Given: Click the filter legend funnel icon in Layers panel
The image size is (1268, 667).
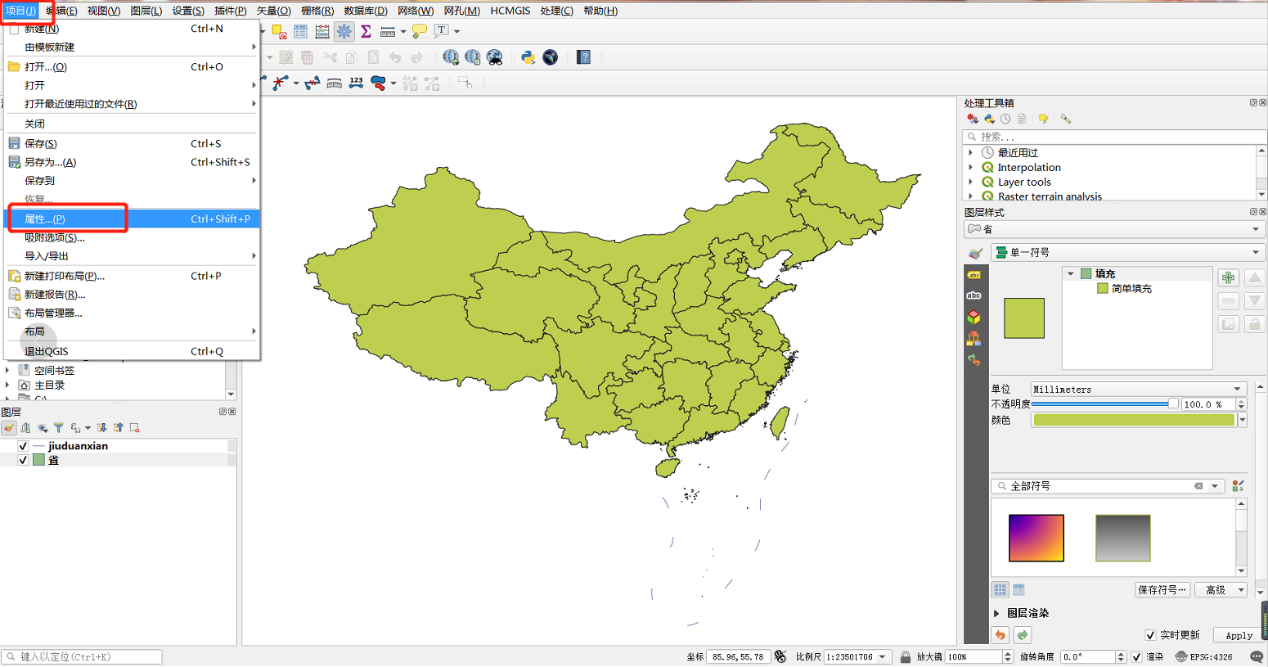Looking at the screenshot, I should point(58,428).
